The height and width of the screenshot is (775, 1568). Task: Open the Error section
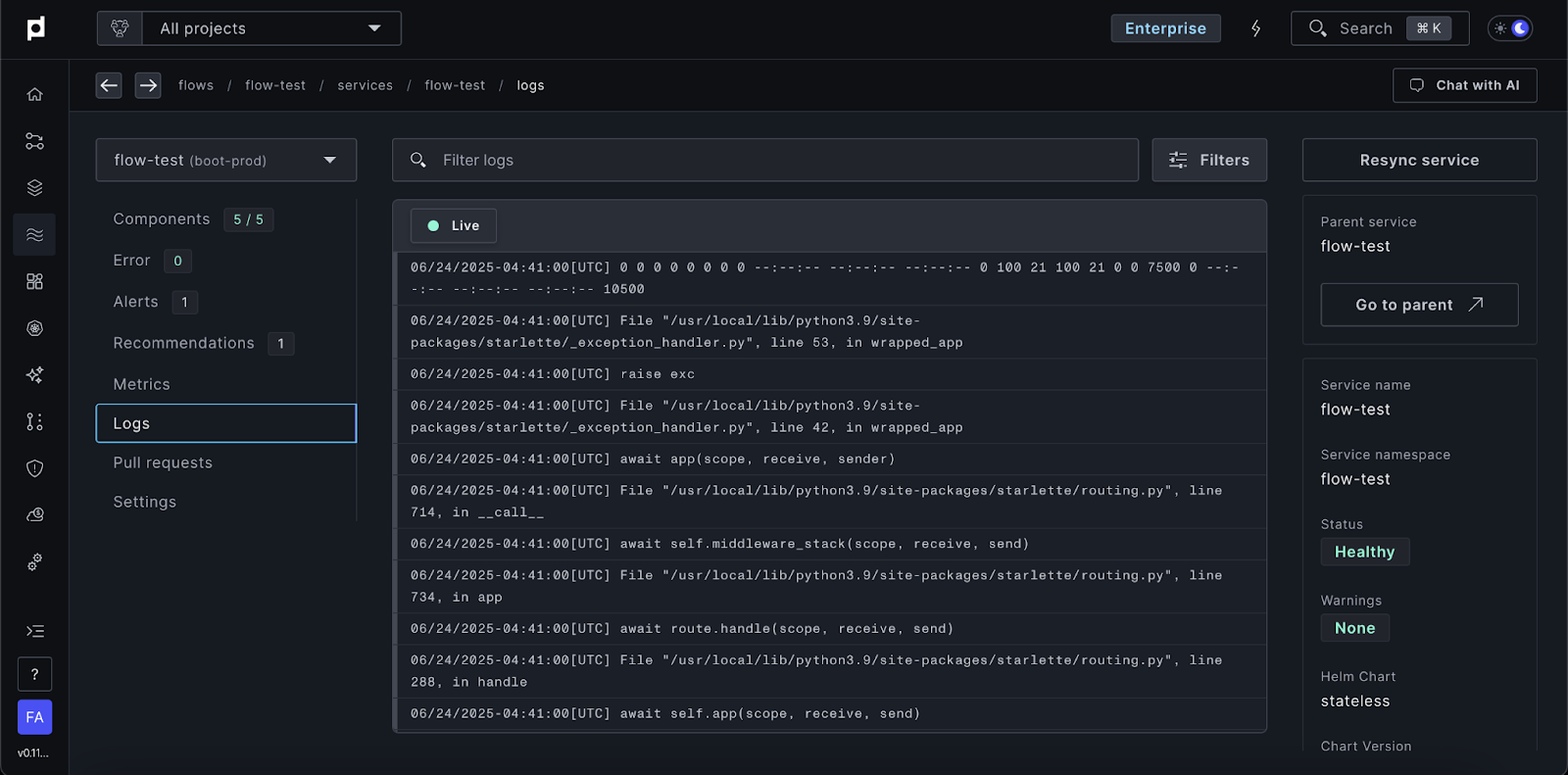131,261
